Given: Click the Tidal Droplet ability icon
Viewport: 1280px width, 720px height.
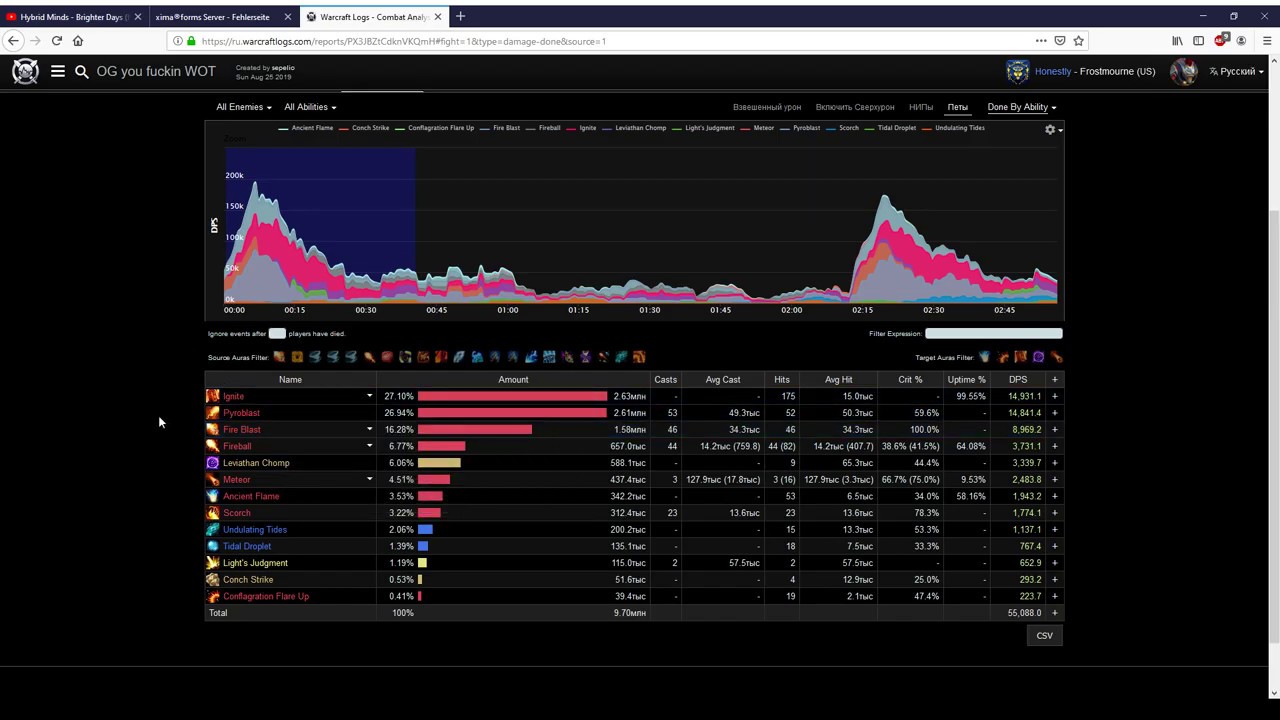Looking at the screenshot, I should [212, 546].
